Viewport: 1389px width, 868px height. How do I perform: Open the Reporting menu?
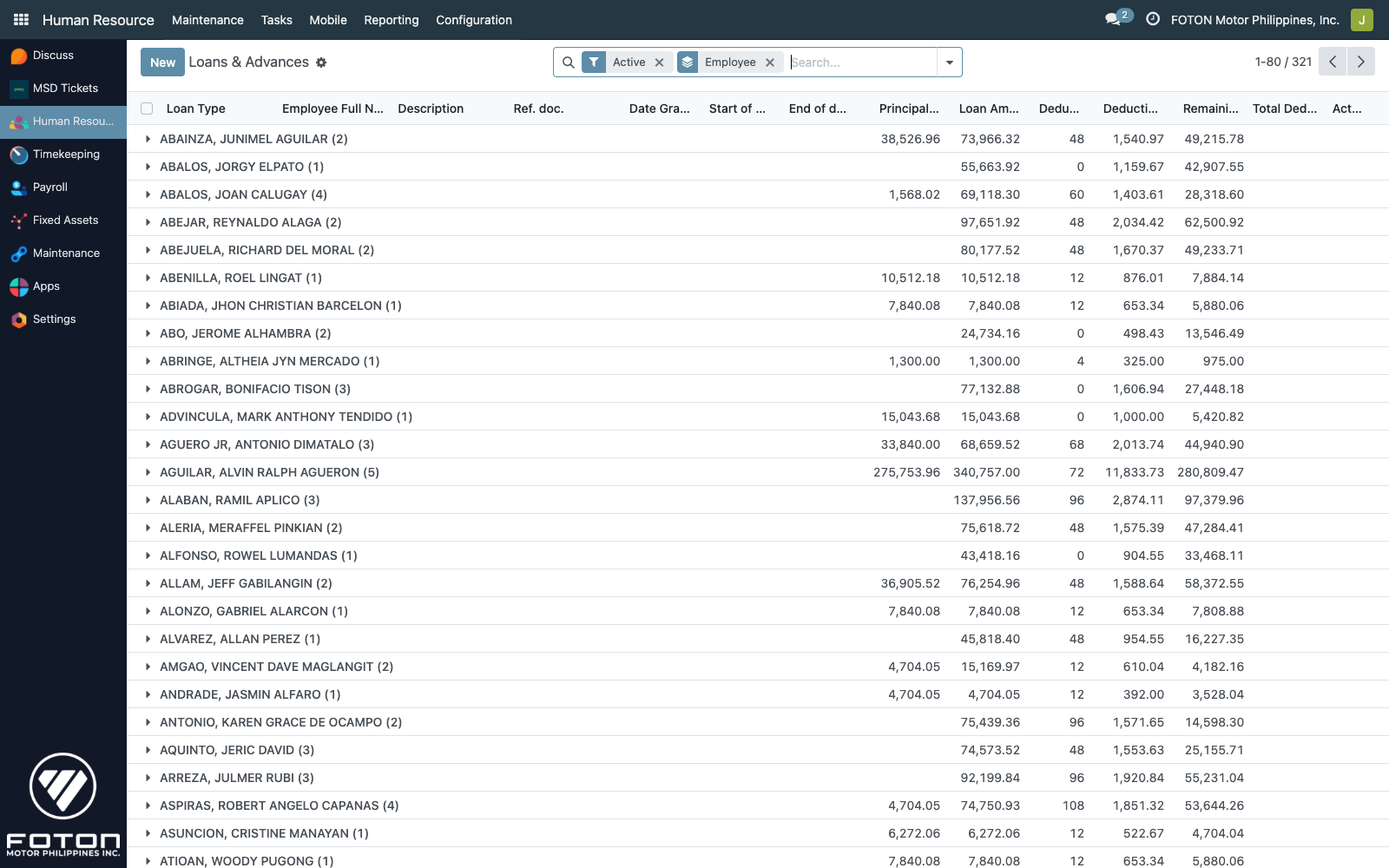pos(391,20)
